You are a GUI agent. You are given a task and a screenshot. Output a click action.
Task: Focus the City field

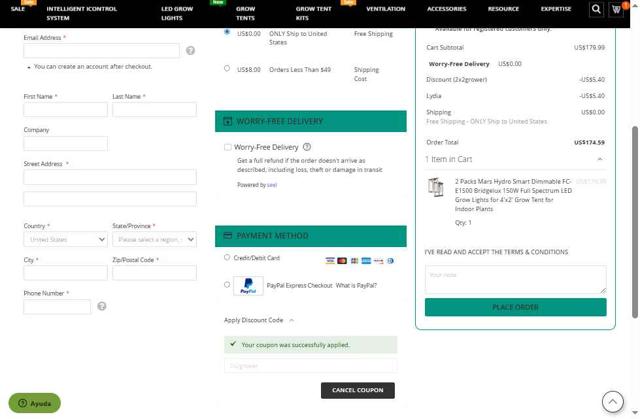coord(65,273)
